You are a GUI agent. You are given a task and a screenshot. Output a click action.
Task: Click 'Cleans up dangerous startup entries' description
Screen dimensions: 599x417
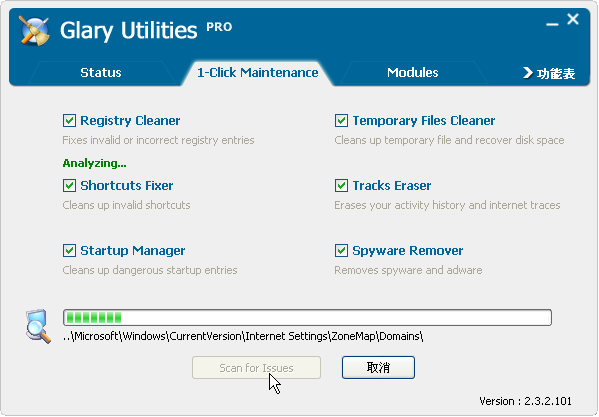[x=150, y=270]
